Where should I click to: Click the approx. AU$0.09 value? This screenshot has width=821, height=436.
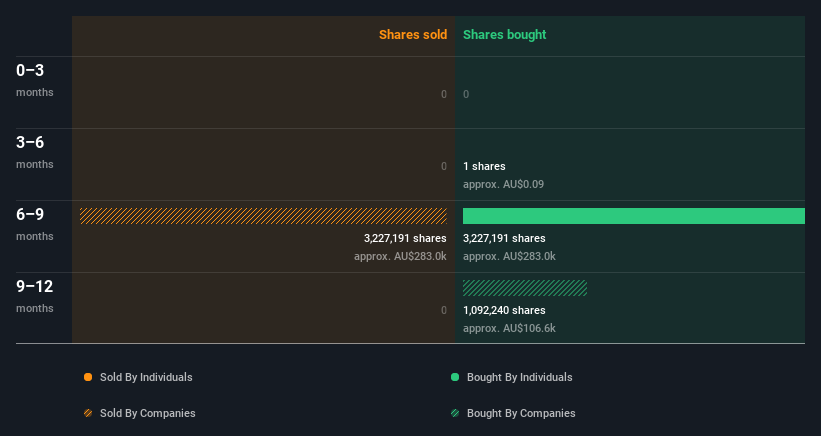503,184
